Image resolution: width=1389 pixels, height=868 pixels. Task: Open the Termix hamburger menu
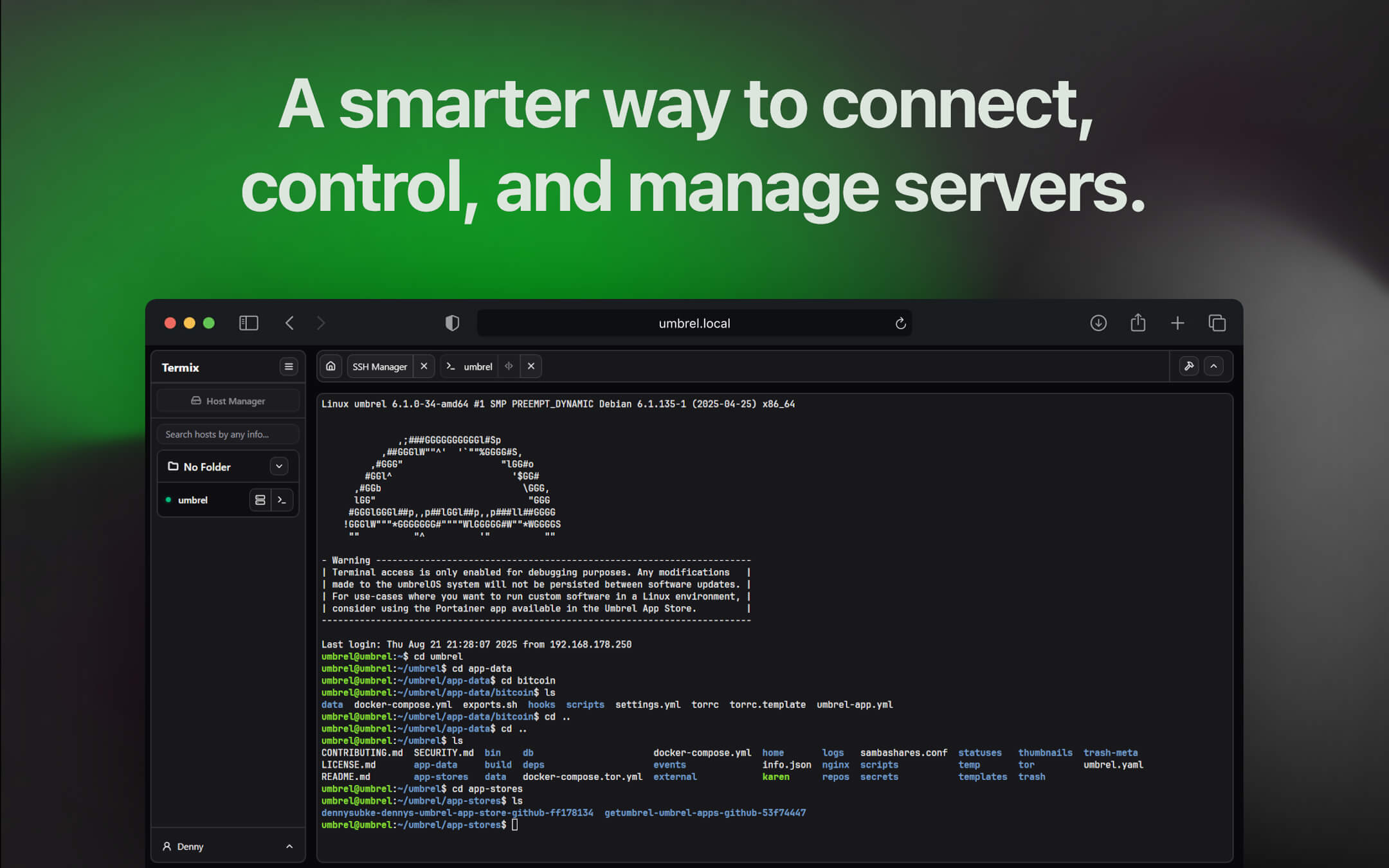[x=289, y=366]
